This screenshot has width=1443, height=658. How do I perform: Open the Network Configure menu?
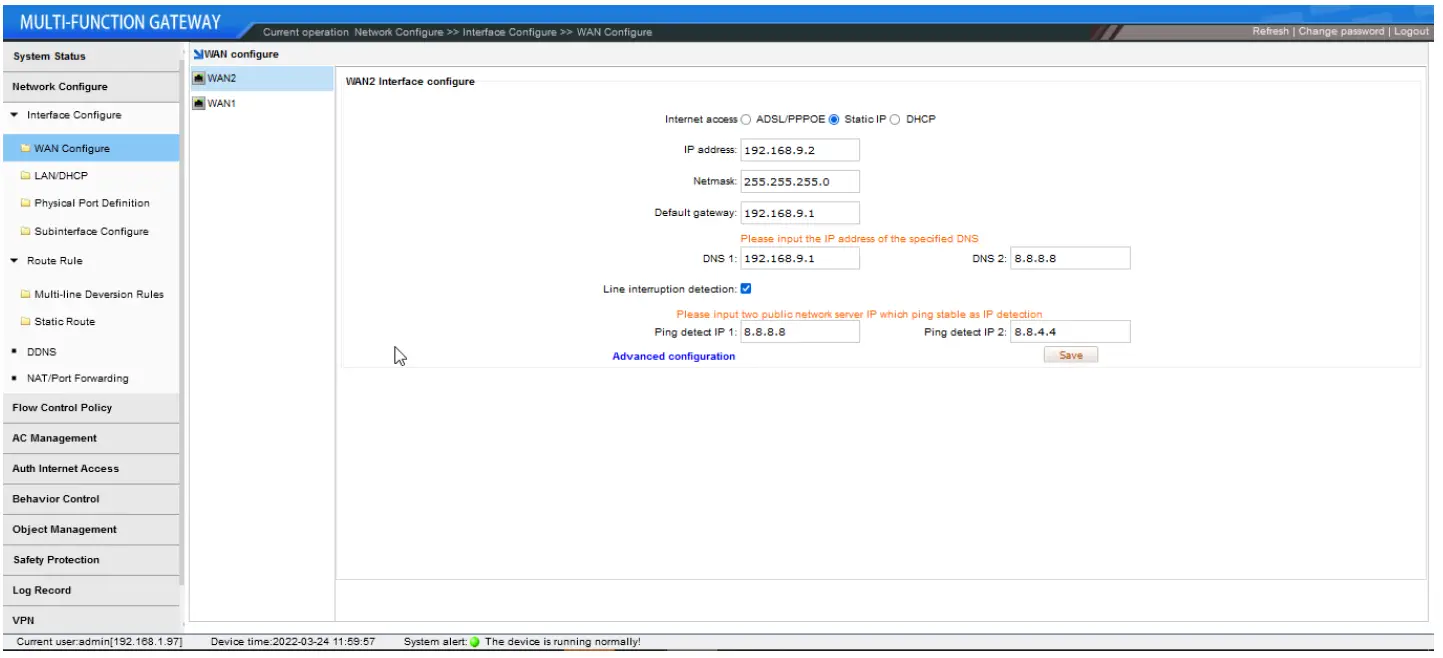[90, 86]
